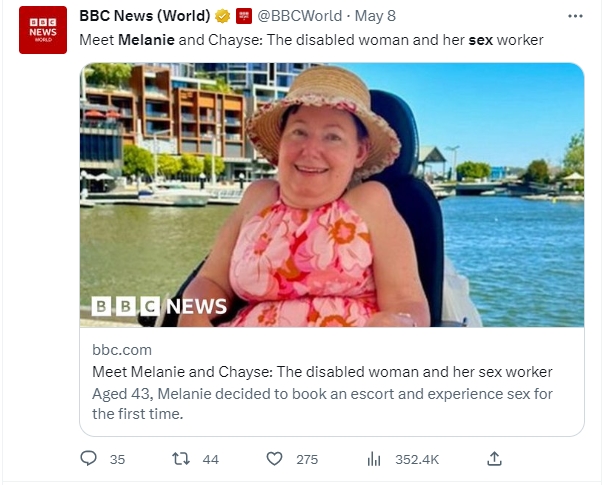
Task: Open the bbc.com domain link in card
Action: pos(122,349)
